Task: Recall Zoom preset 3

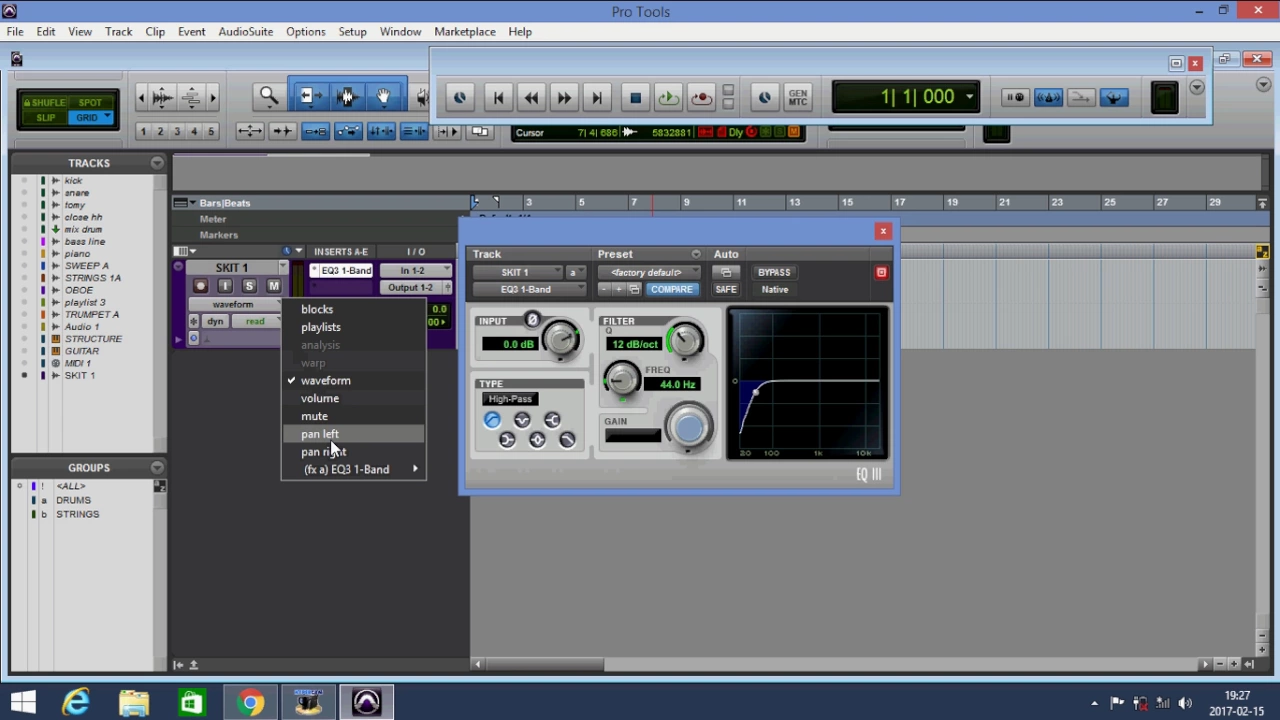Action: [177, 131]
